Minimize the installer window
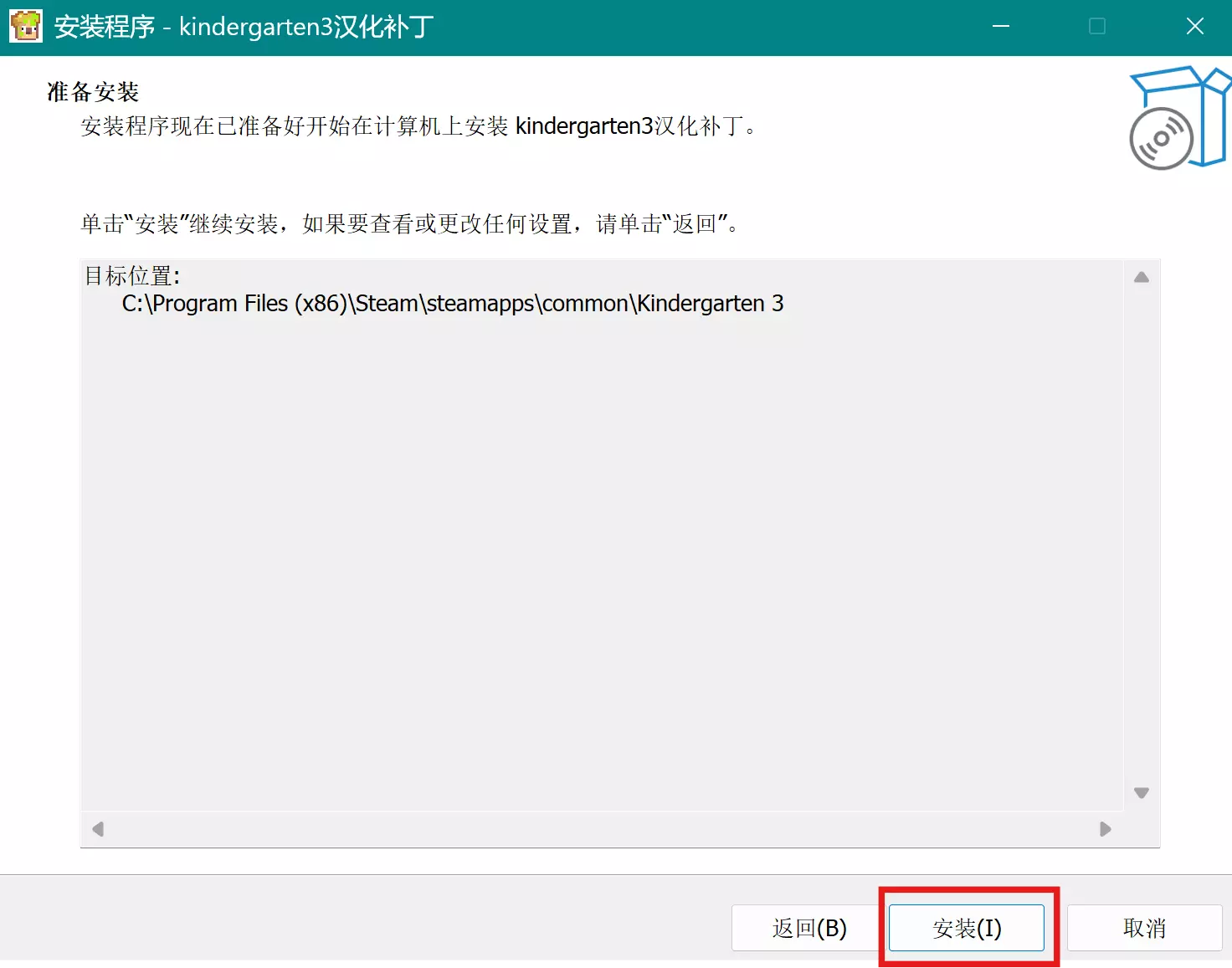The height and width of the screenshot is (968, 1232). click(x=1001, y=27)
